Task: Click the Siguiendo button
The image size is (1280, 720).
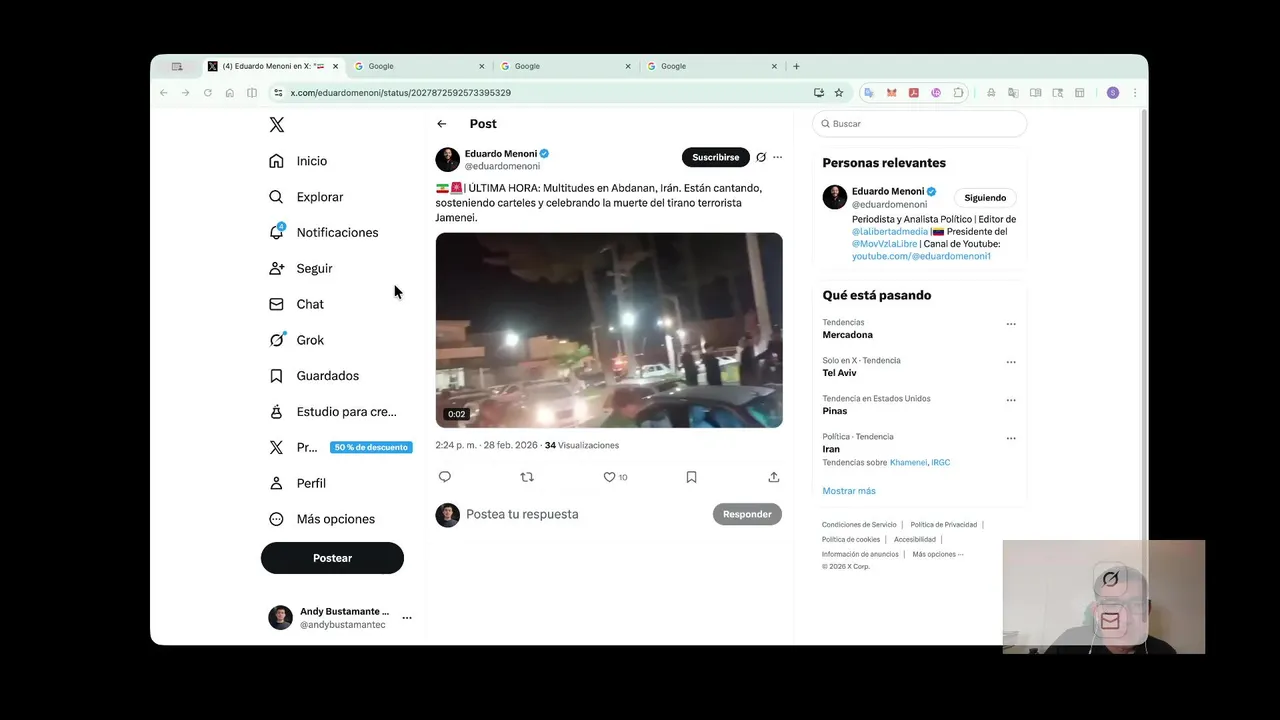Action: point(985,198)
